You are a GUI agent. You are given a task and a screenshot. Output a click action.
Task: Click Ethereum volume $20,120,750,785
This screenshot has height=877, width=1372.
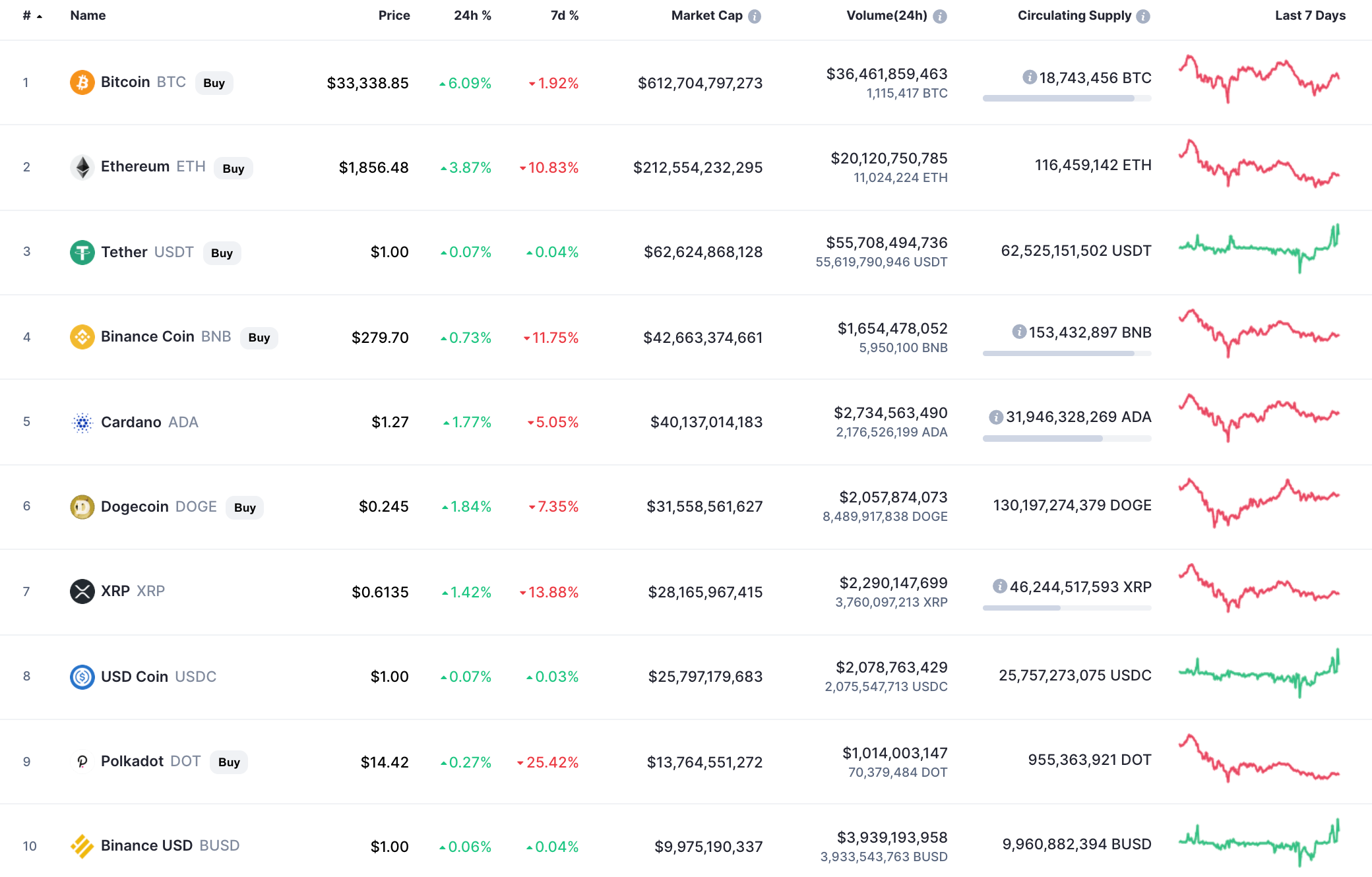pyautogui.click(x=889, y=158)
